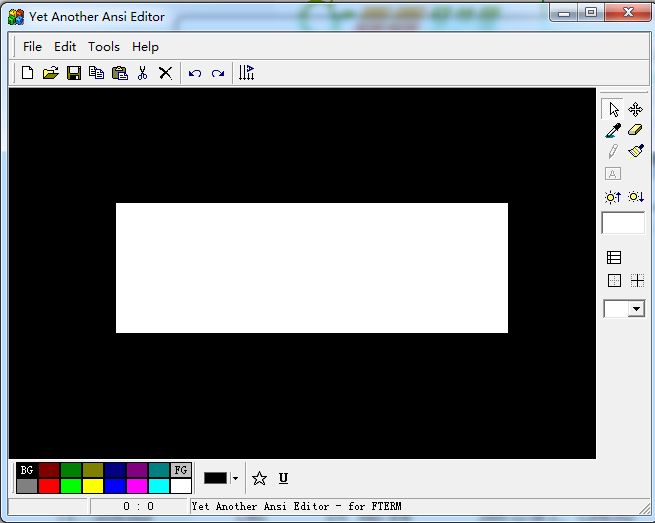Open the Tools menu
The width and height of the screenshot is (655, 523).
(104, 46)
